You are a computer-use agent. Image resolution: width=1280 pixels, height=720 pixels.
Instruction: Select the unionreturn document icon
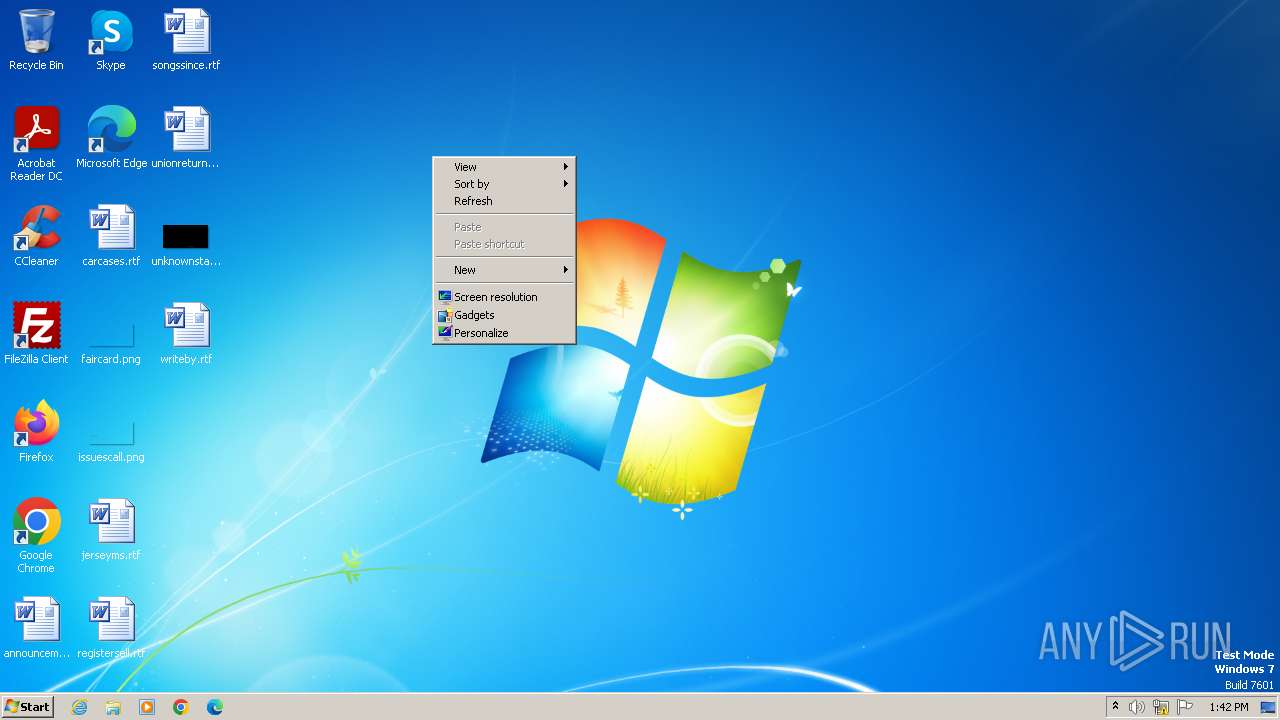point(186,138)
